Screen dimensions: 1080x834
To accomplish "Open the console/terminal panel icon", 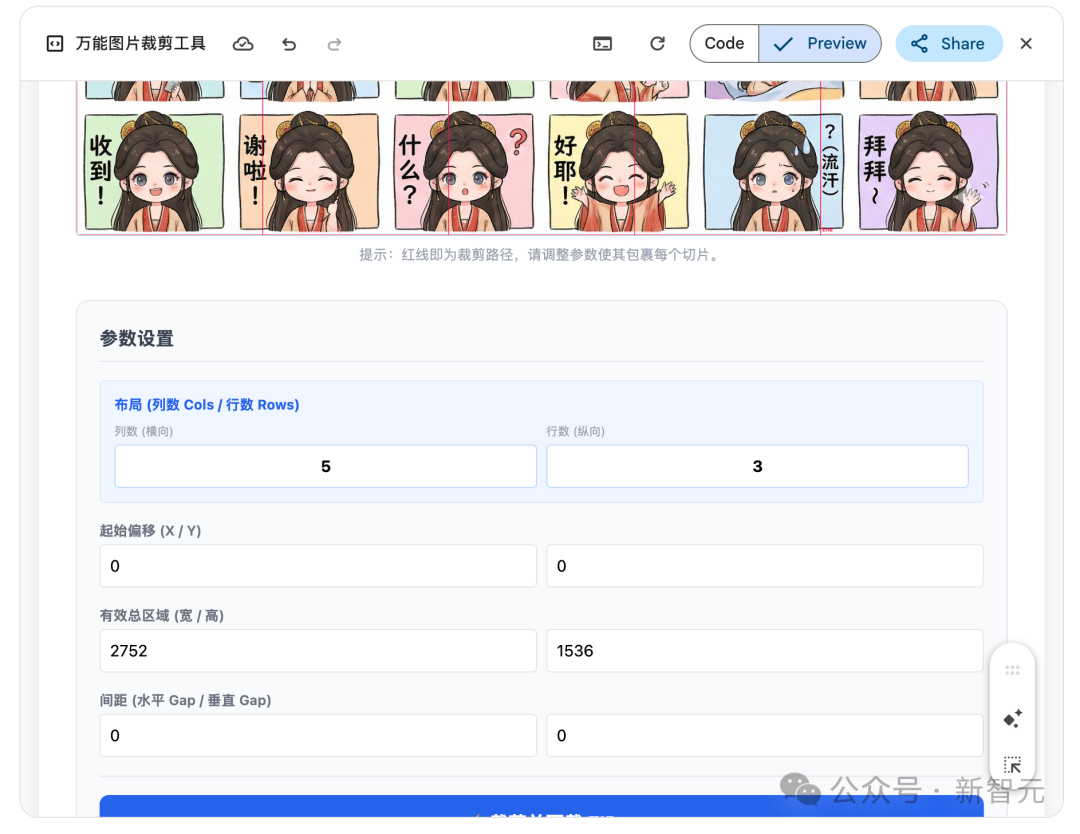I will 602,43.
